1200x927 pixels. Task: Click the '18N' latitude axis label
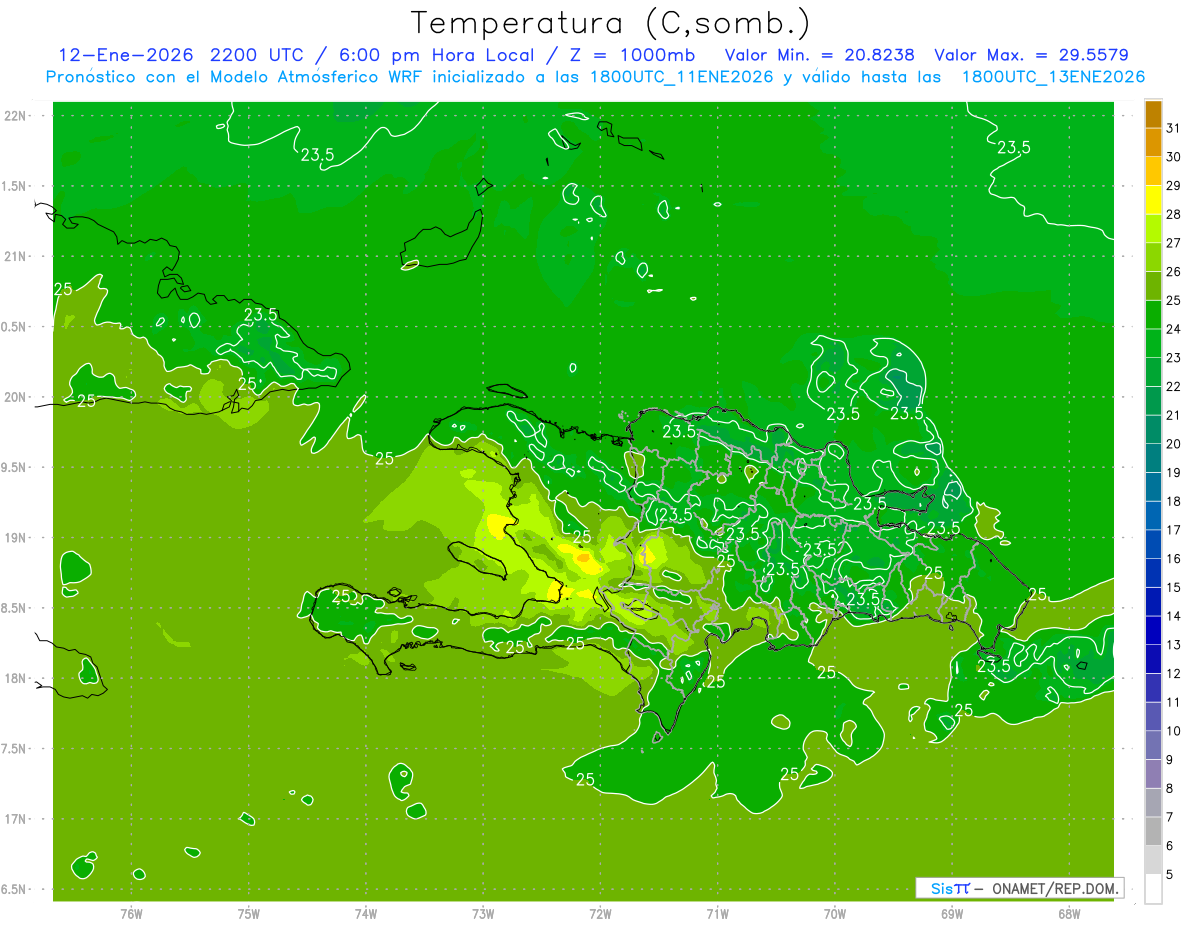[x=16, y=678]
